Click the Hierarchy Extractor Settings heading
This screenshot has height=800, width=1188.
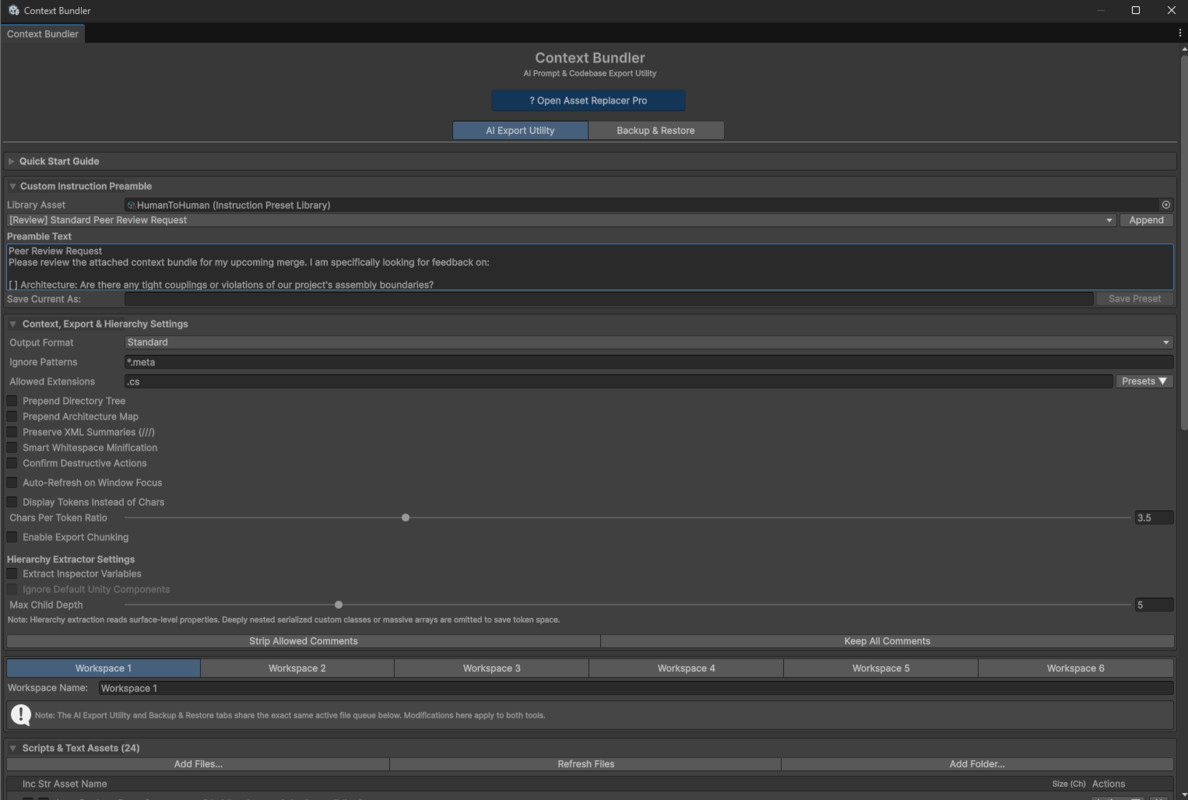pos(70,559)
